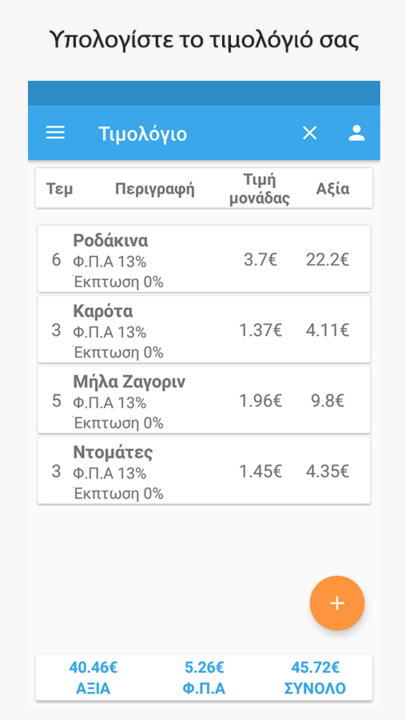Click the 1.37€ unit price of Καρότα
Screen dimensions: 405x720
(260, 330)
